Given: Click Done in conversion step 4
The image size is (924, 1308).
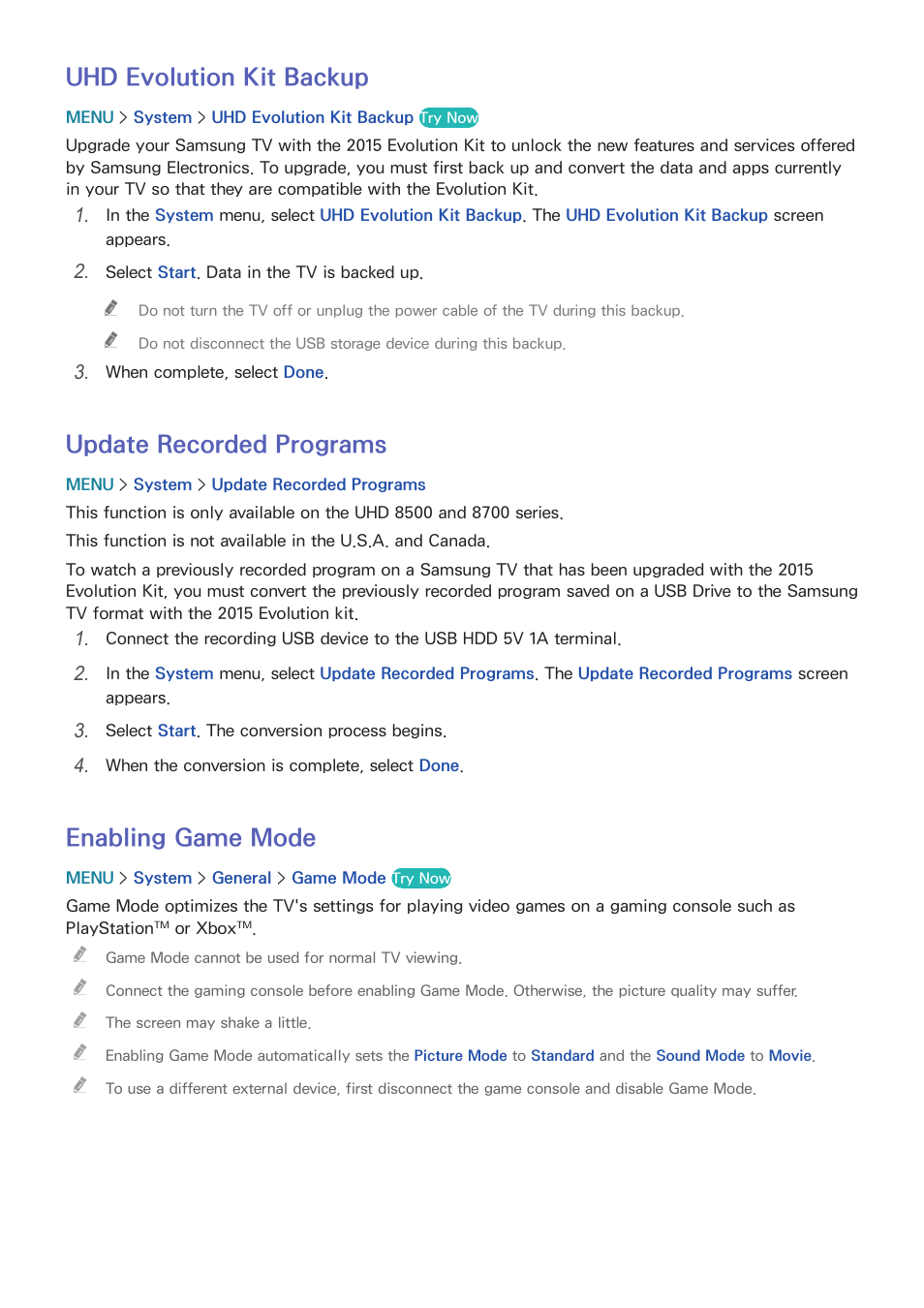Looking at the screenshot, I should 439,765.
